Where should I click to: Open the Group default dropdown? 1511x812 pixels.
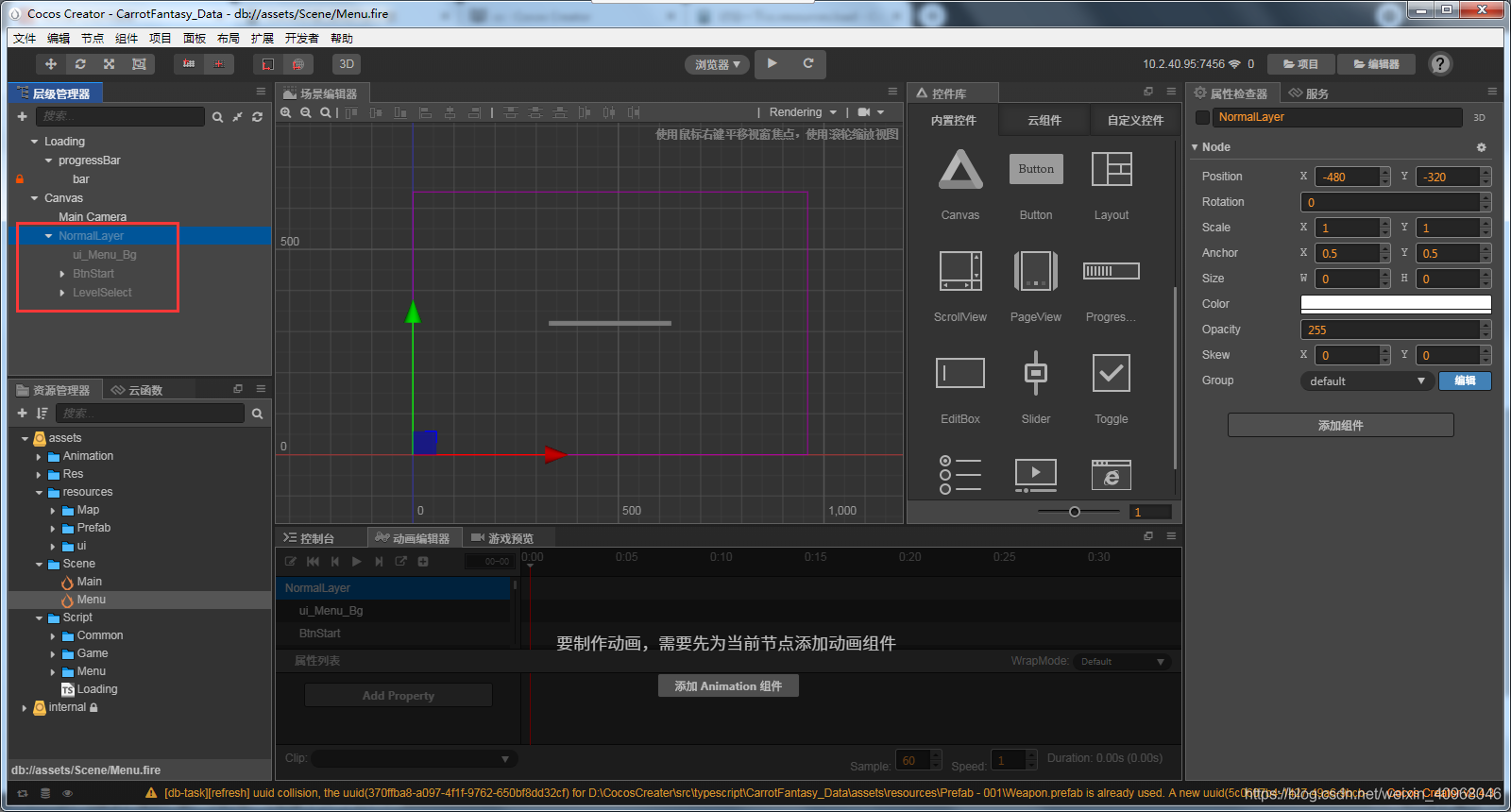point(1367,381)
